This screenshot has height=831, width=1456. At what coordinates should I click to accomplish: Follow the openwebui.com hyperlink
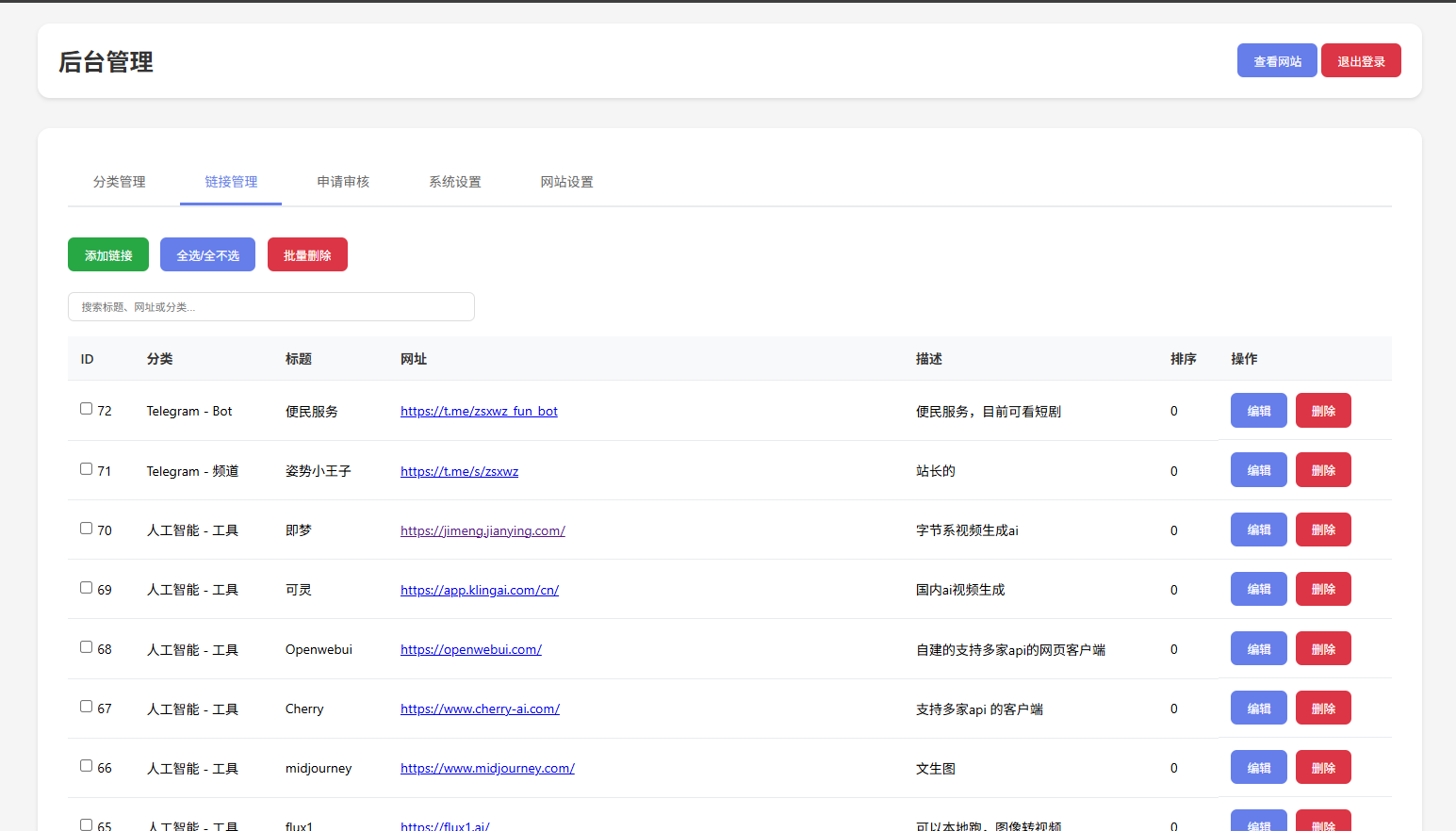pyautogui.click(x=471, y=649)
